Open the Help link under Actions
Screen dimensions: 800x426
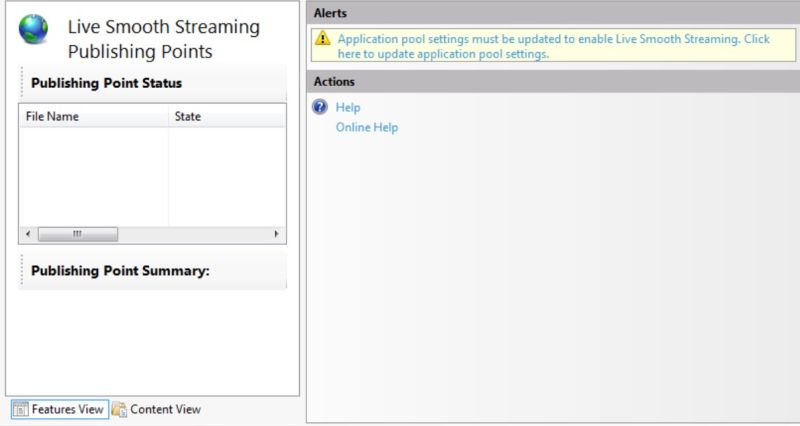coord(348,107)
